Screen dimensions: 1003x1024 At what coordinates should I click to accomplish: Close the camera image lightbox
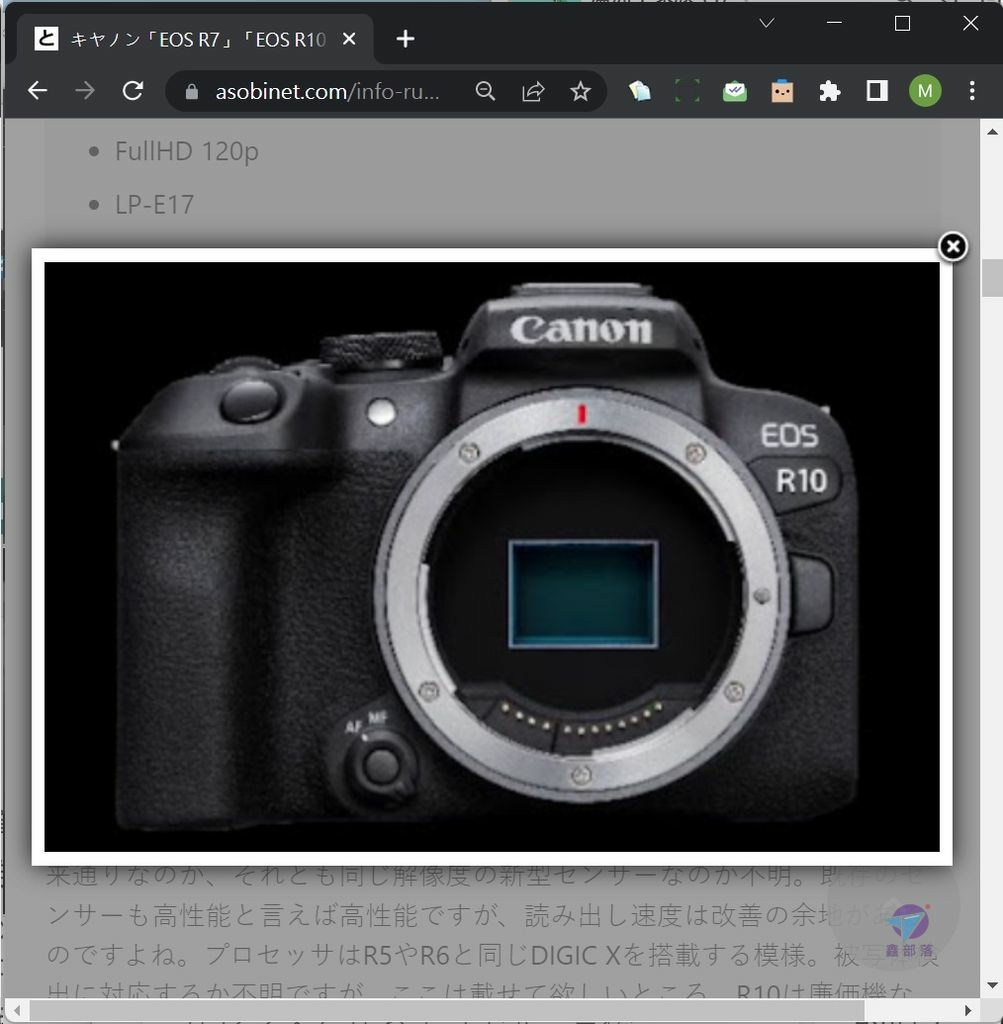[953, 247]
